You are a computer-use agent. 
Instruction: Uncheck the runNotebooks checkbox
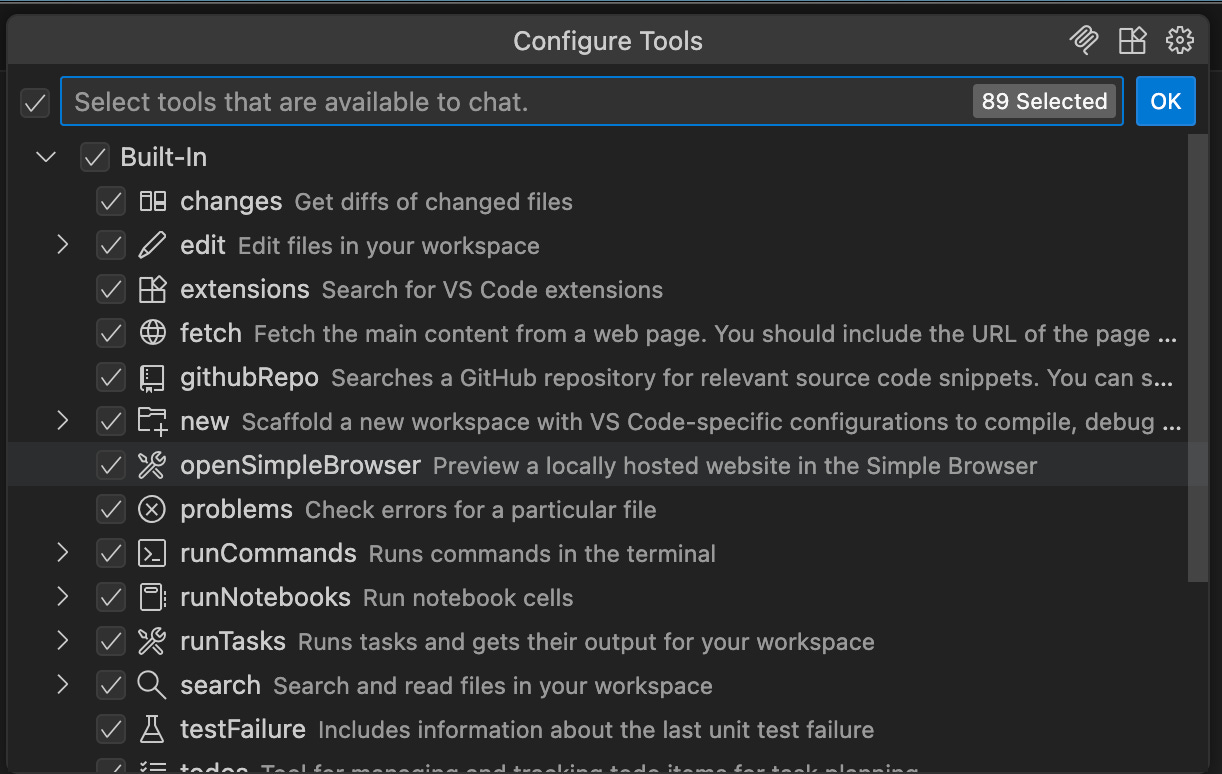tap(111, 598)
